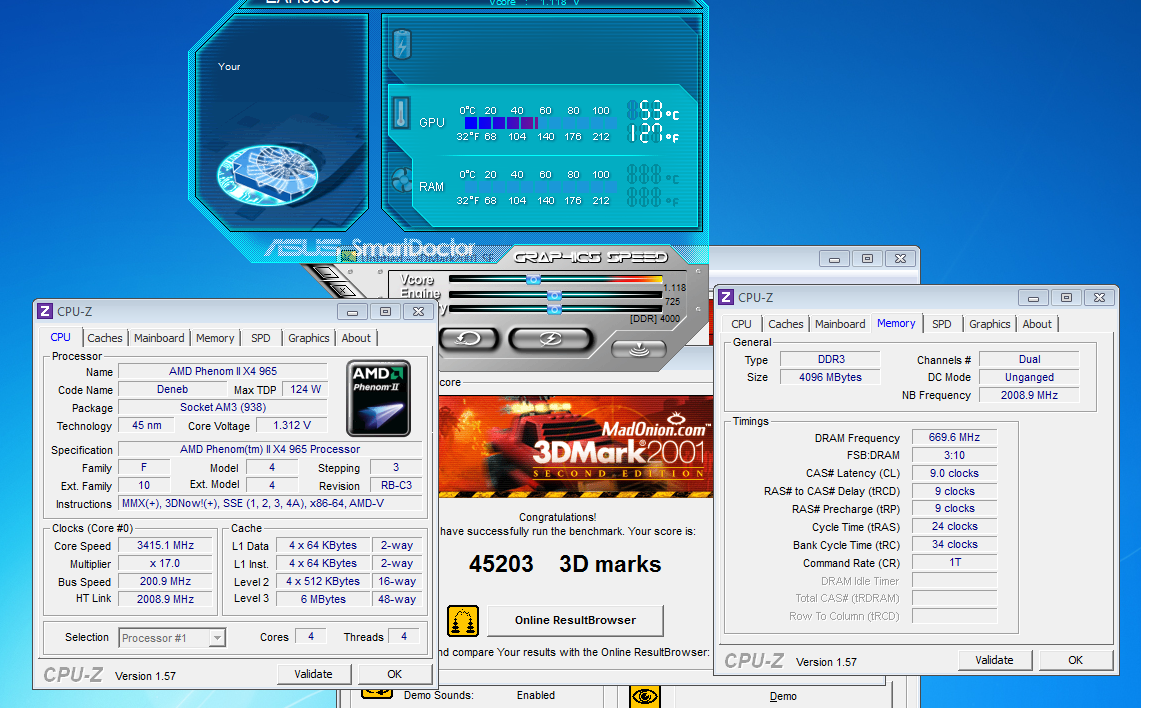Switch to Caches tab in CPU-Z processor window
This screenshot has width=1152, height=708.
104,338
